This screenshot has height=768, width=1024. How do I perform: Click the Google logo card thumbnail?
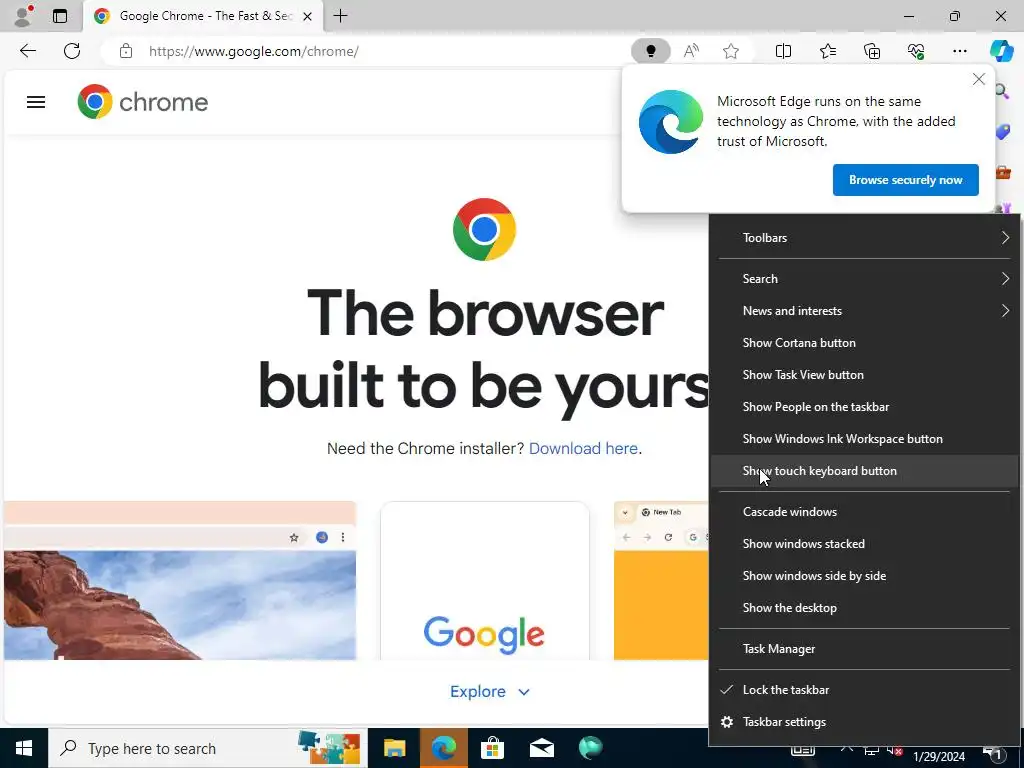click(x=485, y=581)
